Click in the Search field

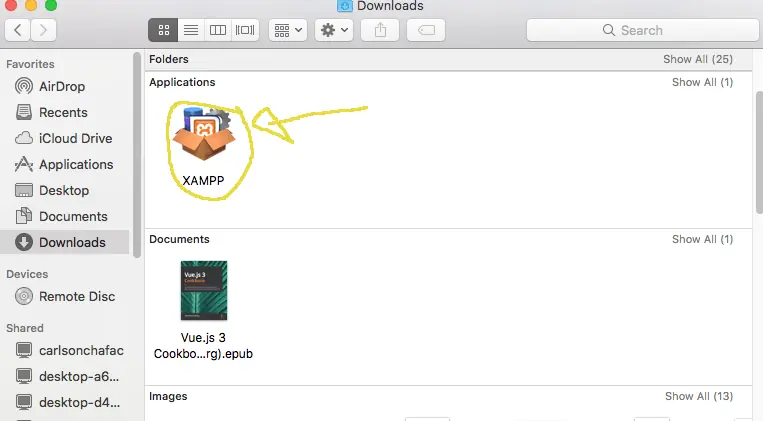coord(640,30)
